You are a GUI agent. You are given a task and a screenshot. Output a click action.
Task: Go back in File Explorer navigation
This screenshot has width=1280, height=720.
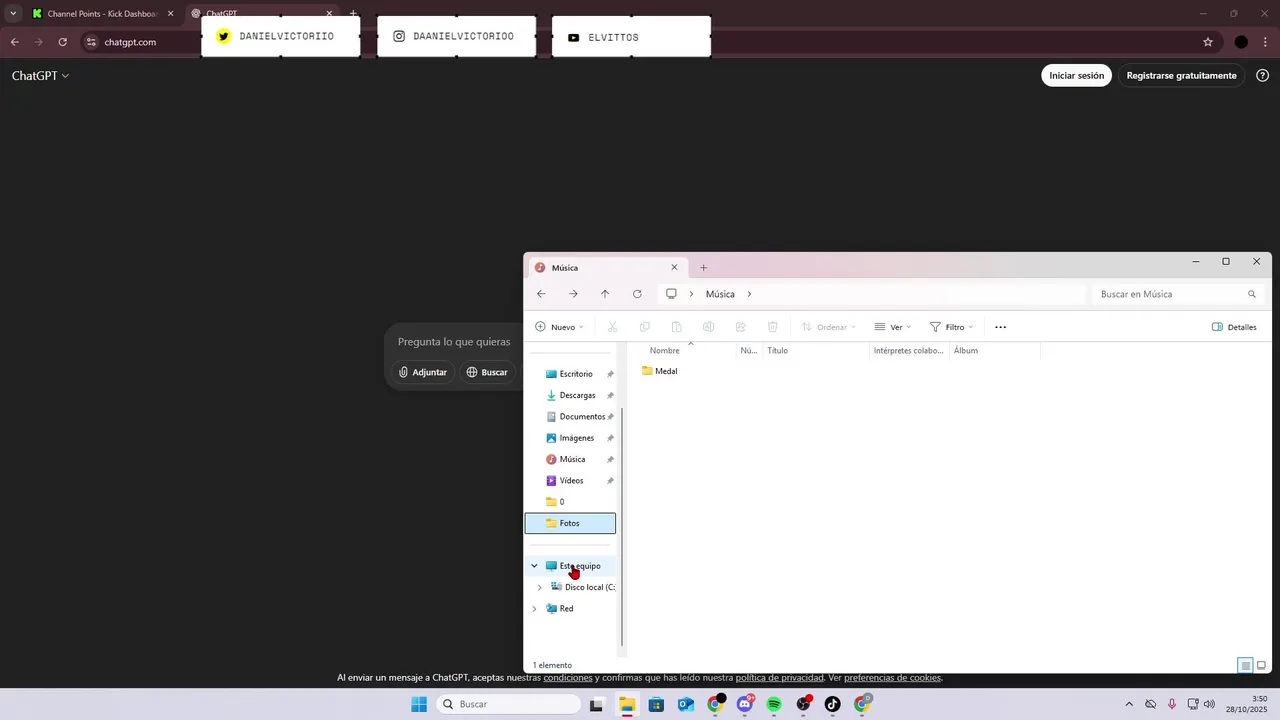(x=541, y=294)
